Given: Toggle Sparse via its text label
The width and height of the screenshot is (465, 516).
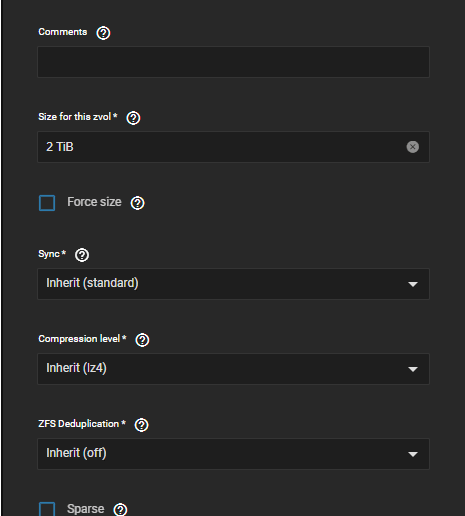Looking at the screenshot, I should click(x=85, y=509).
